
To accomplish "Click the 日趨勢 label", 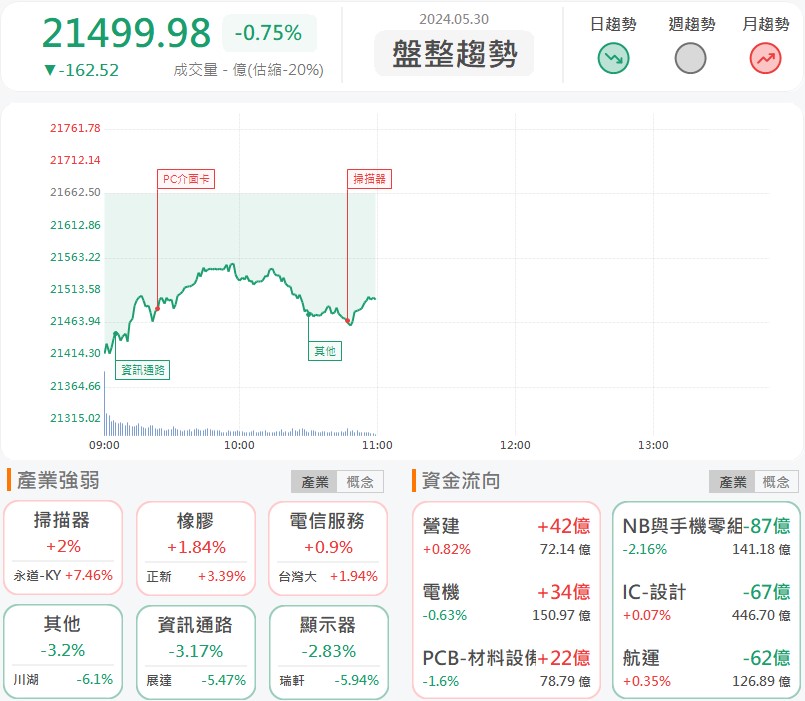I will click(613, 24).
